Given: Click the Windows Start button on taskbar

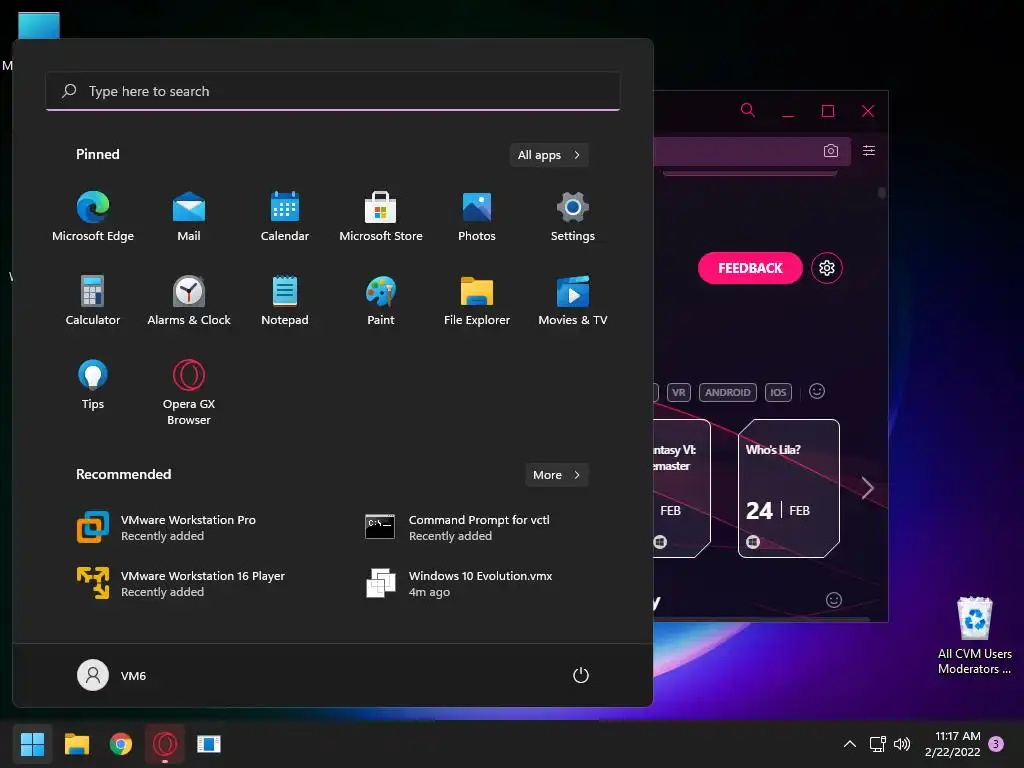Looking at the screenshot, I should tap(32, 744).
